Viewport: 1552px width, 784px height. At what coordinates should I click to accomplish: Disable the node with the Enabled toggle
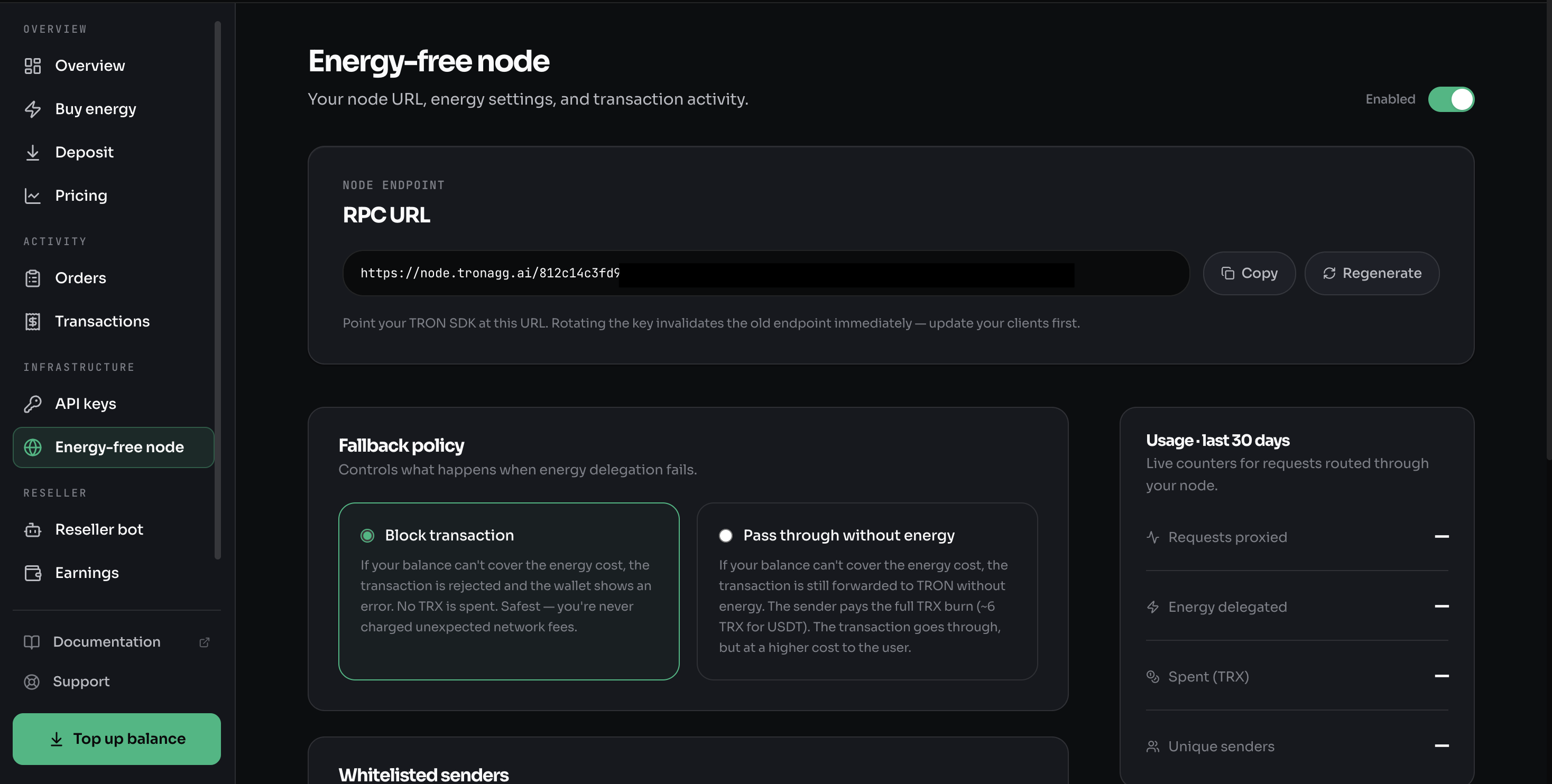click(x=1451, y=99)
